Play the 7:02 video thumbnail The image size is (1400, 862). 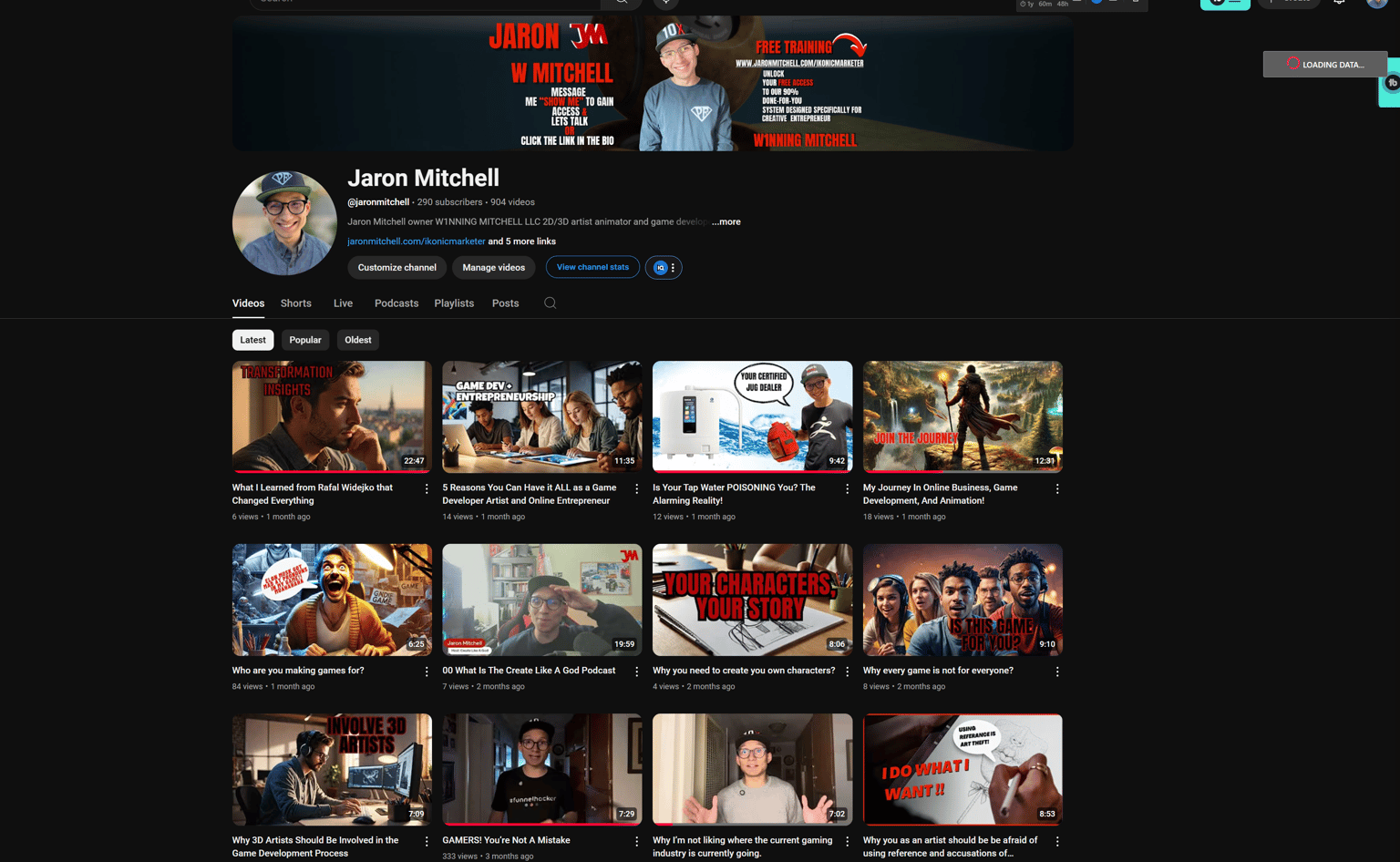click(753, 770)
